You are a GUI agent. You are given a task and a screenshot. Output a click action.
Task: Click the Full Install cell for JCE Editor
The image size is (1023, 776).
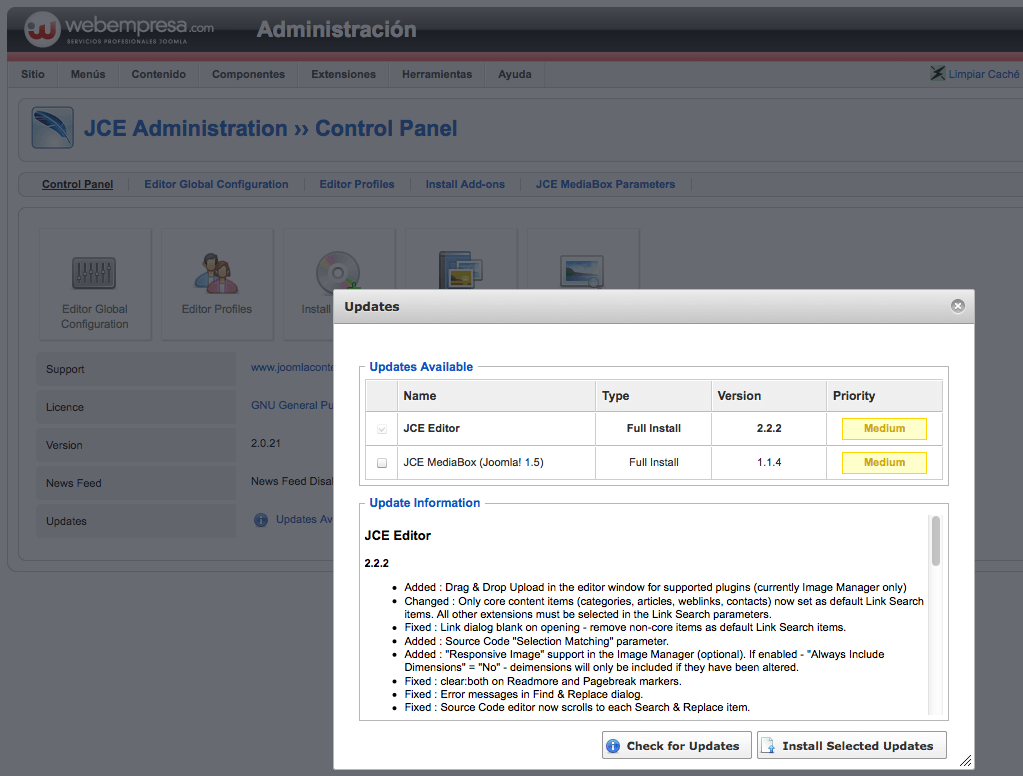654,428
